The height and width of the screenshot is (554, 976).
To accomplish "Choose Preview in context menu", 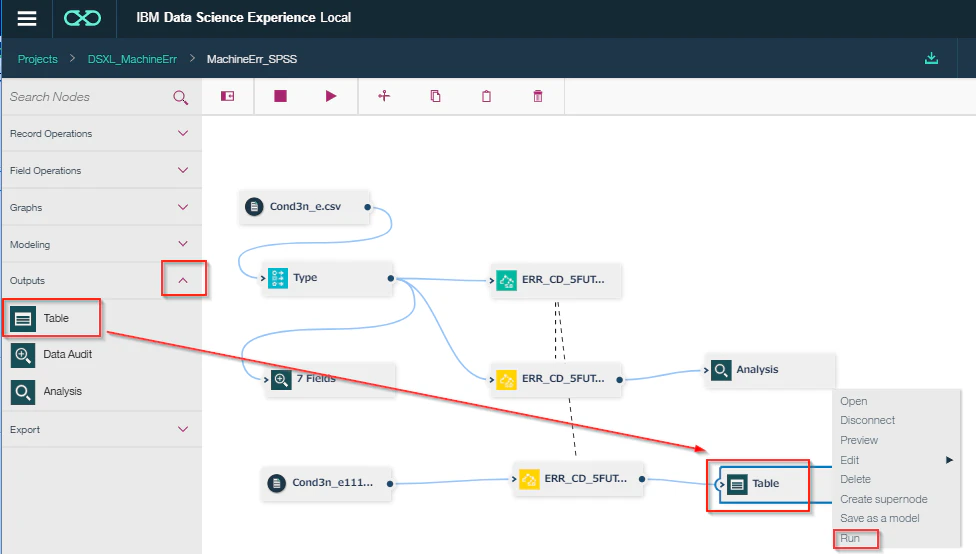I will click(859, 440).
